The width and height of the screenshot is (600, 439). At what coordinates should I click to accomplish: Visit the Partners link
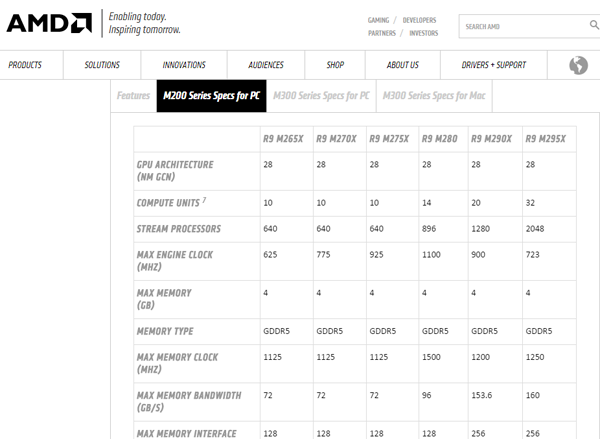381,33
